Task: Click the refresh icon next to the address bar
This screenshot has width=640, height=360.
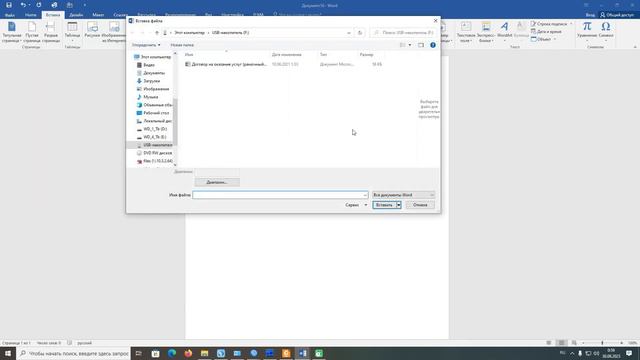Action: [x=360, y=33]
